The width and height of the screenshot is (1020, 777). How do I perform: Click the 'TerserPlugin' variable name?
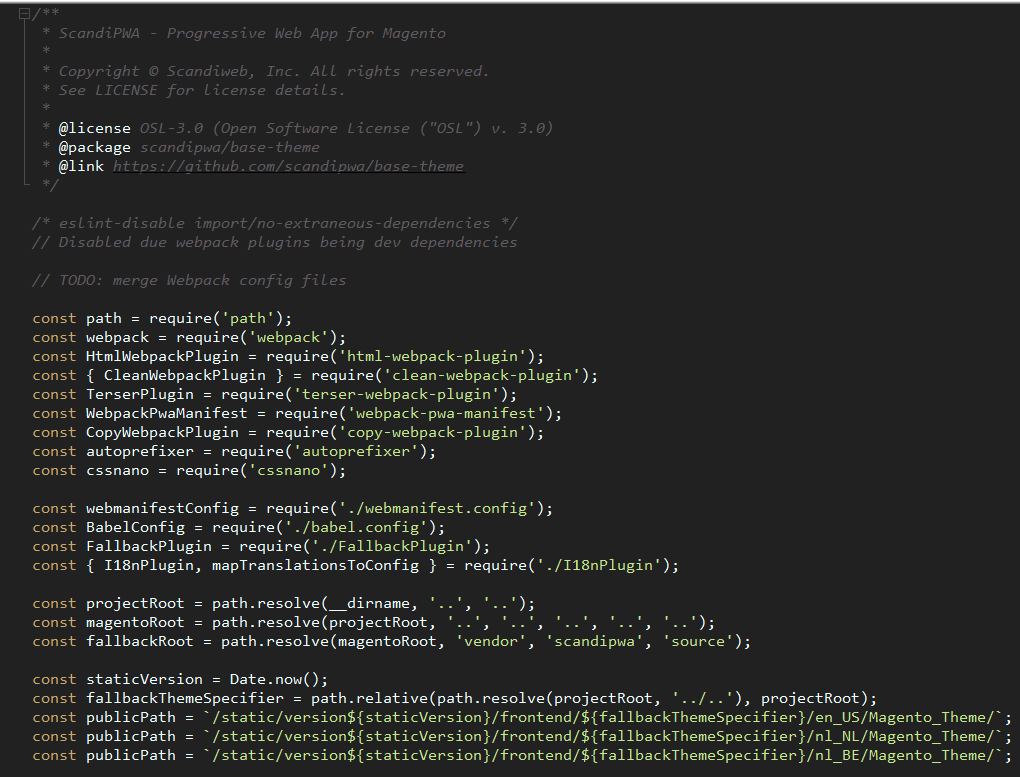tap(140, 394)
